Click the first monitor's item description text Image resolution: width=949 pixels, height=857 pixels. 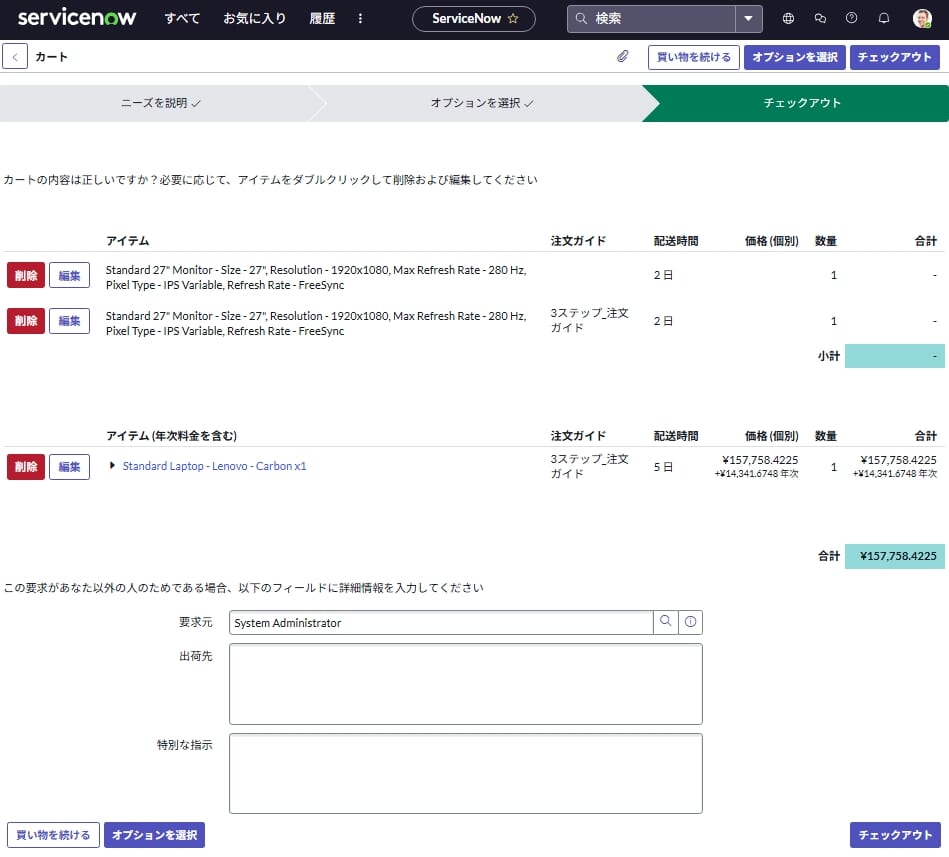pos(316,277)
